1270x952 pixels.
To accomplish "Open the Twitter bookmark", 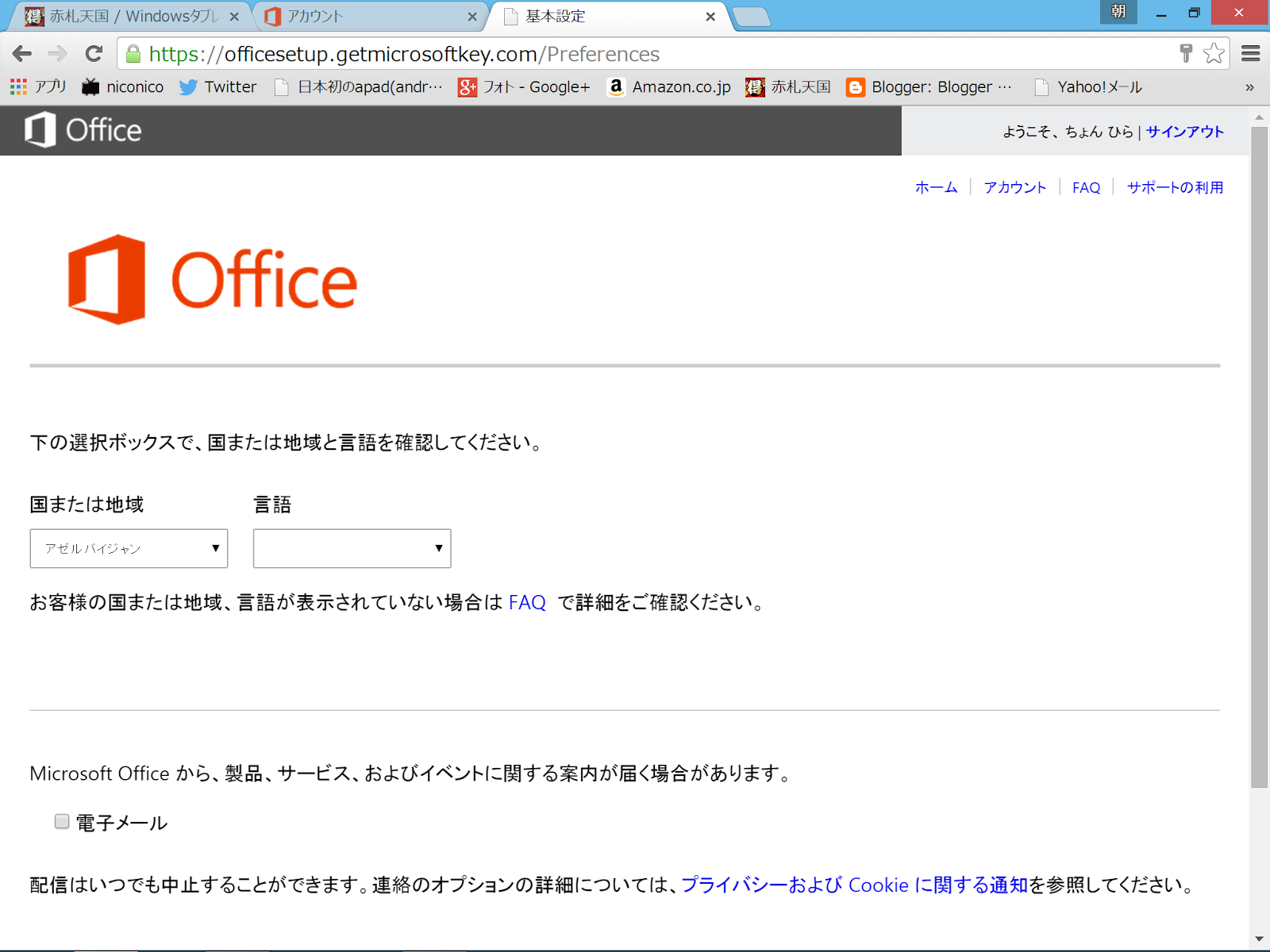I will [x=217, y=86].
